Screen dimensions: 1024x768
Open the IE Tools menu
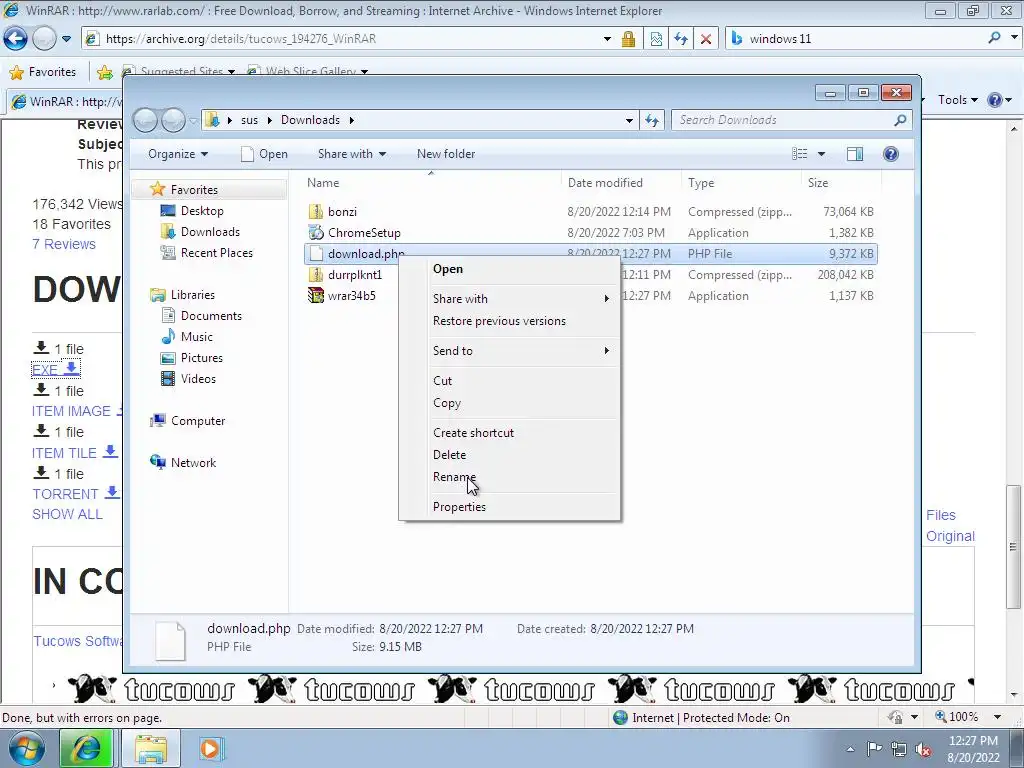(x=957, y=100)
